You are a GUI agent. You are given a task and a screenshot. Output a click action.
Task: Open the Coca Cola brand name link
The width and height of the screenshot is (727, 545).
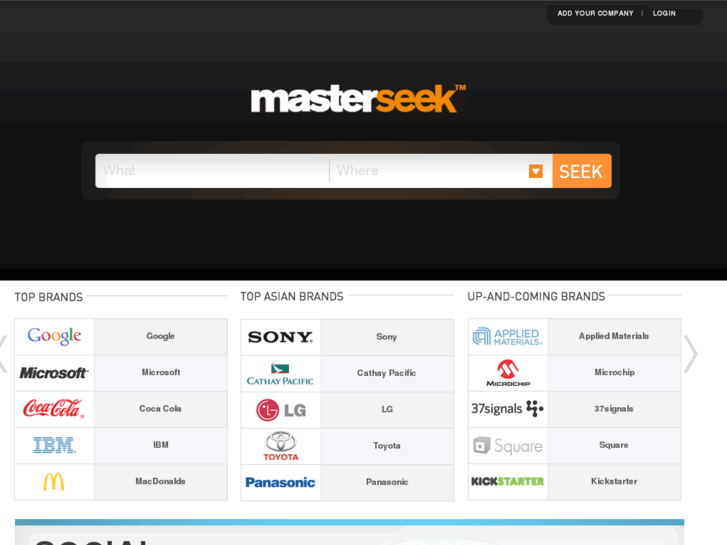click(160, 409)
